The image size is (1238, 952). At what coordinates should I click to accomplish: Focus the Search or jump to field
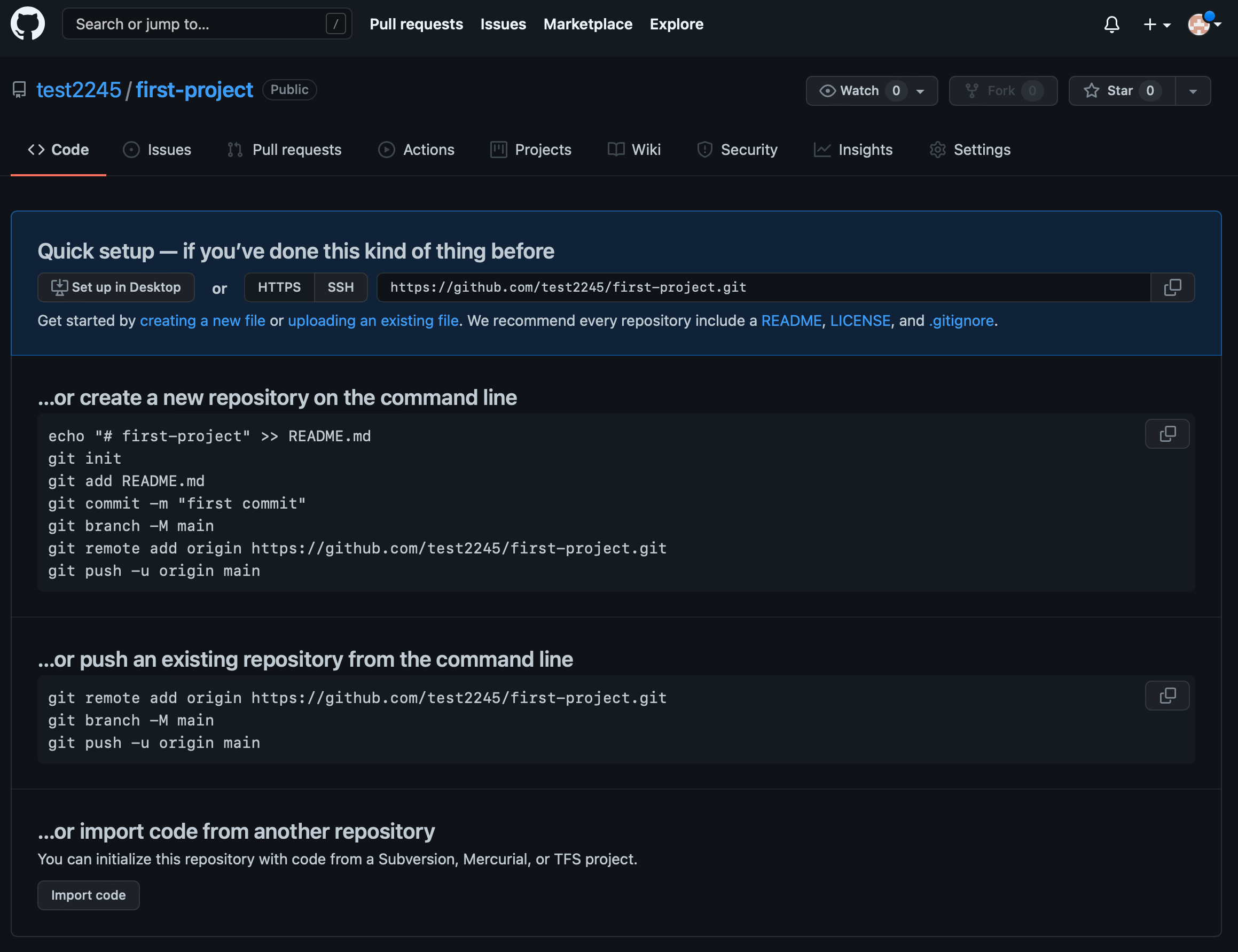click(x=207, y=24)
